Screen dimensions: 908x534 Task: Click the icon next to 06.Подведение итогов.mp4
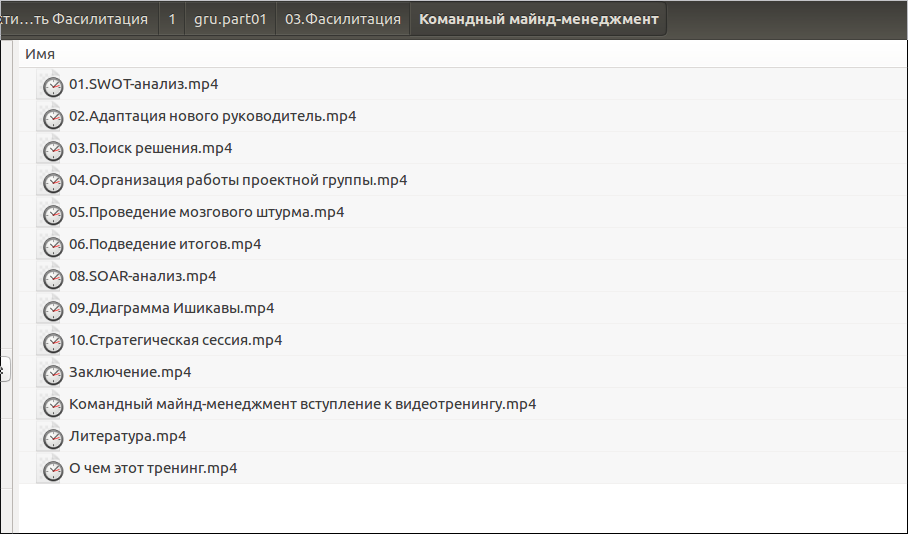point(52,245)
